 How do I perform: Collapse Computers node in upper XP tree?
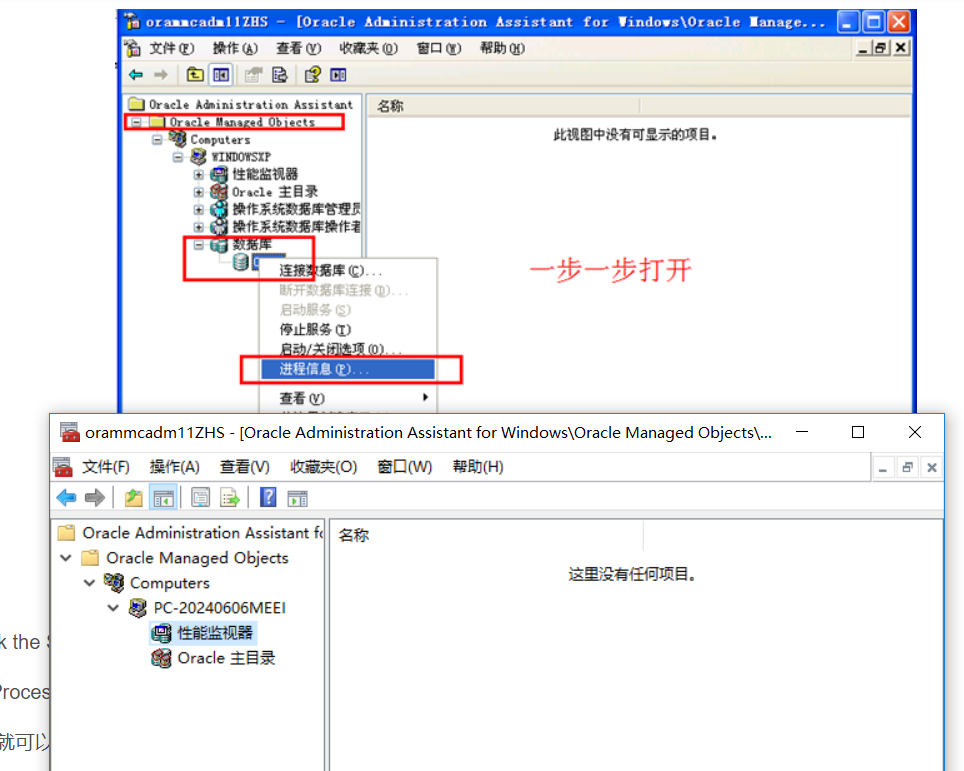pos(157,140)
